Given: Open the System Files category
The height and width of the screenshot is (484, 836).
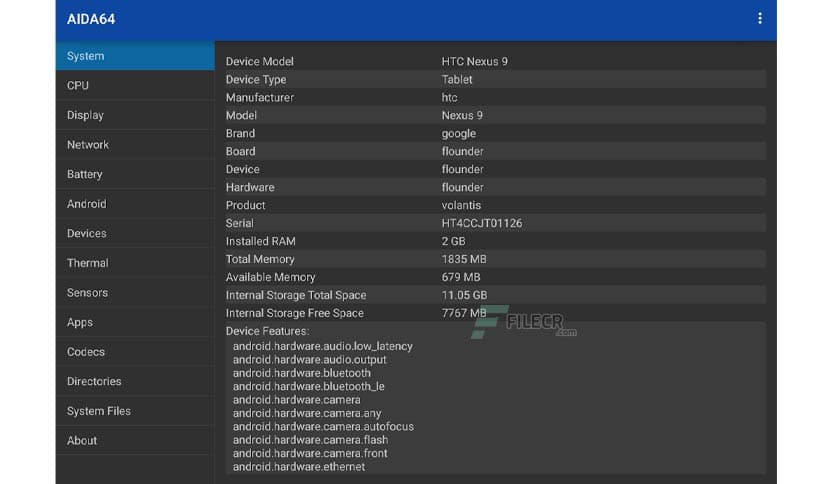Looking at the screenshot, I should coord(135,411).
